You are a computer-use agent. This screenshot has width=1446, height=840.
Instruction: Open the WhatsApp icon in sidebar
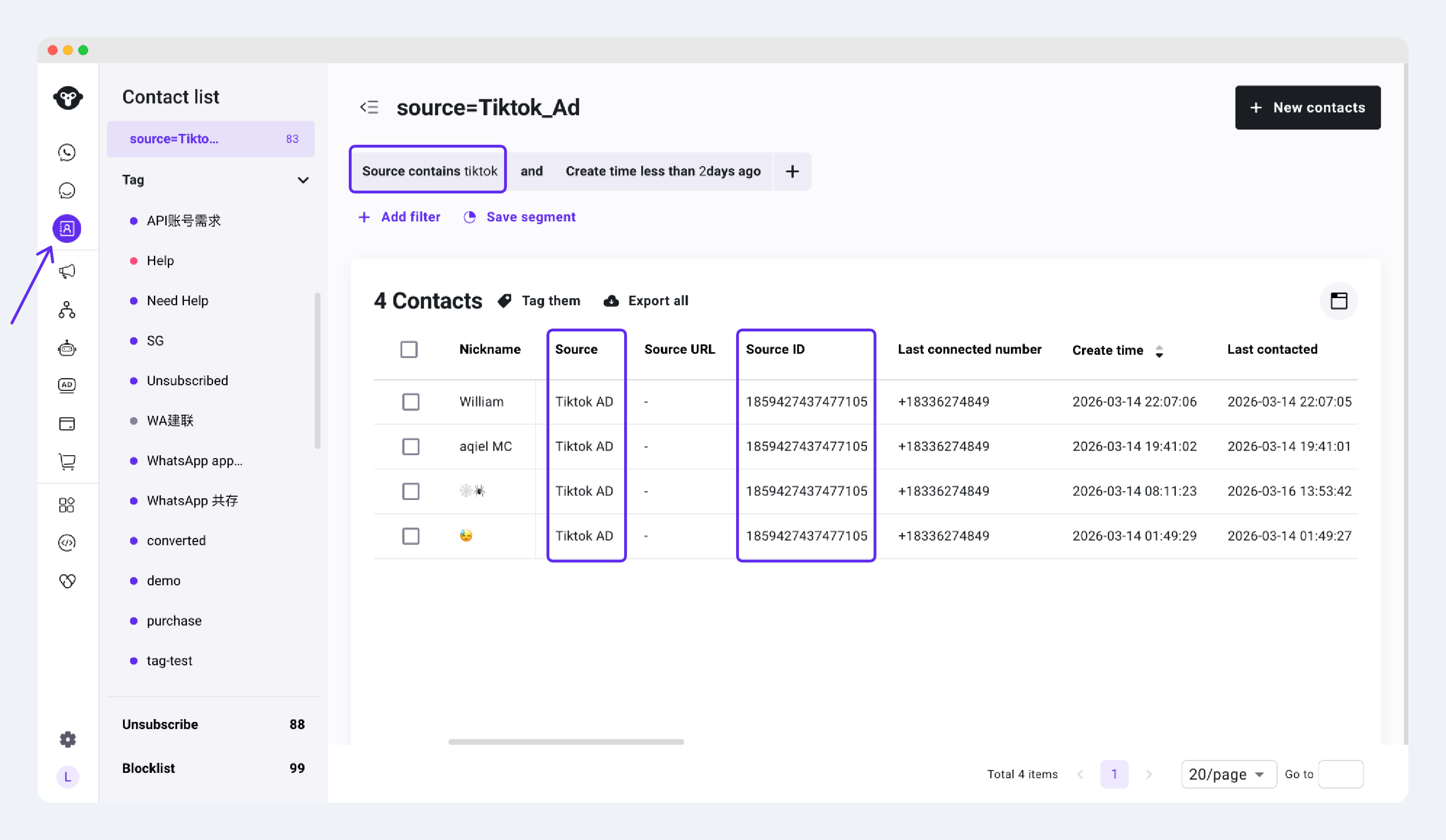pos(67,152)
